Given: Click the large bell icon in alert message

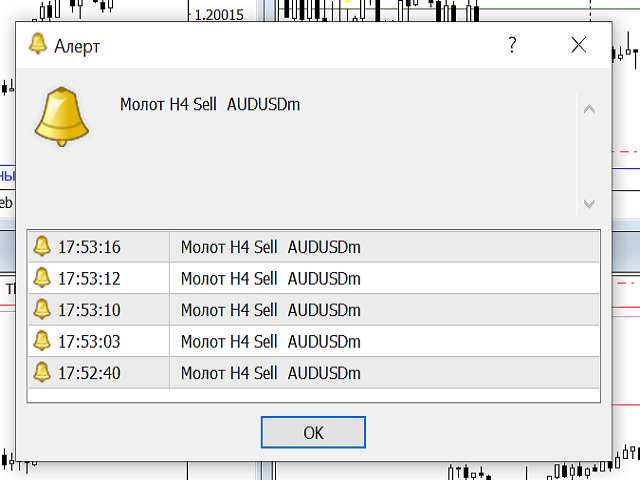Looking at the screenshot, I should (62, 117).
